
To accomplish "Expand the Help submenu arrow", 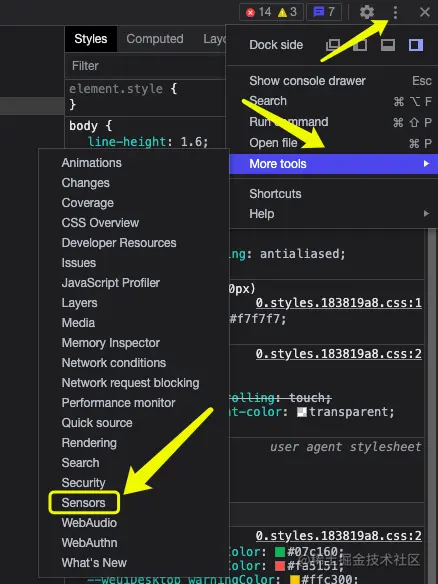I will (x=426, y=214).
